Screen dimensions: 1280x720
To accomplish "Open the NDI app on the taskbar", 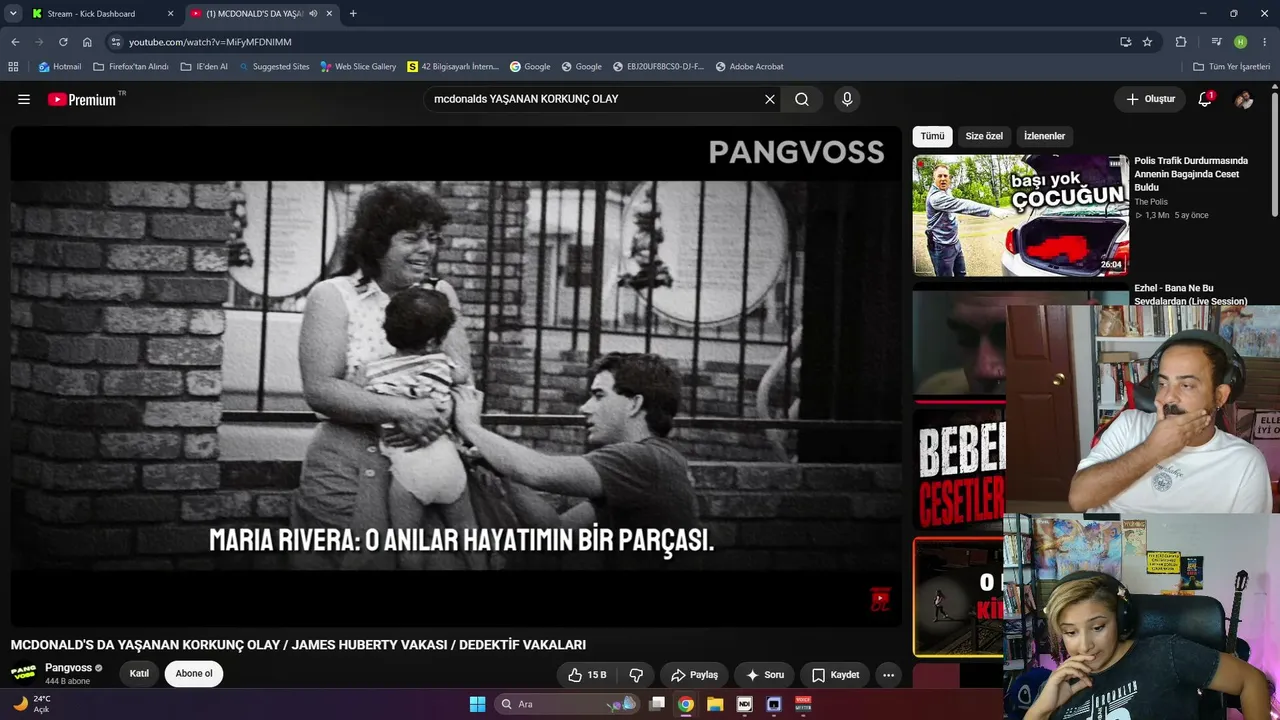I will point(744,704).
